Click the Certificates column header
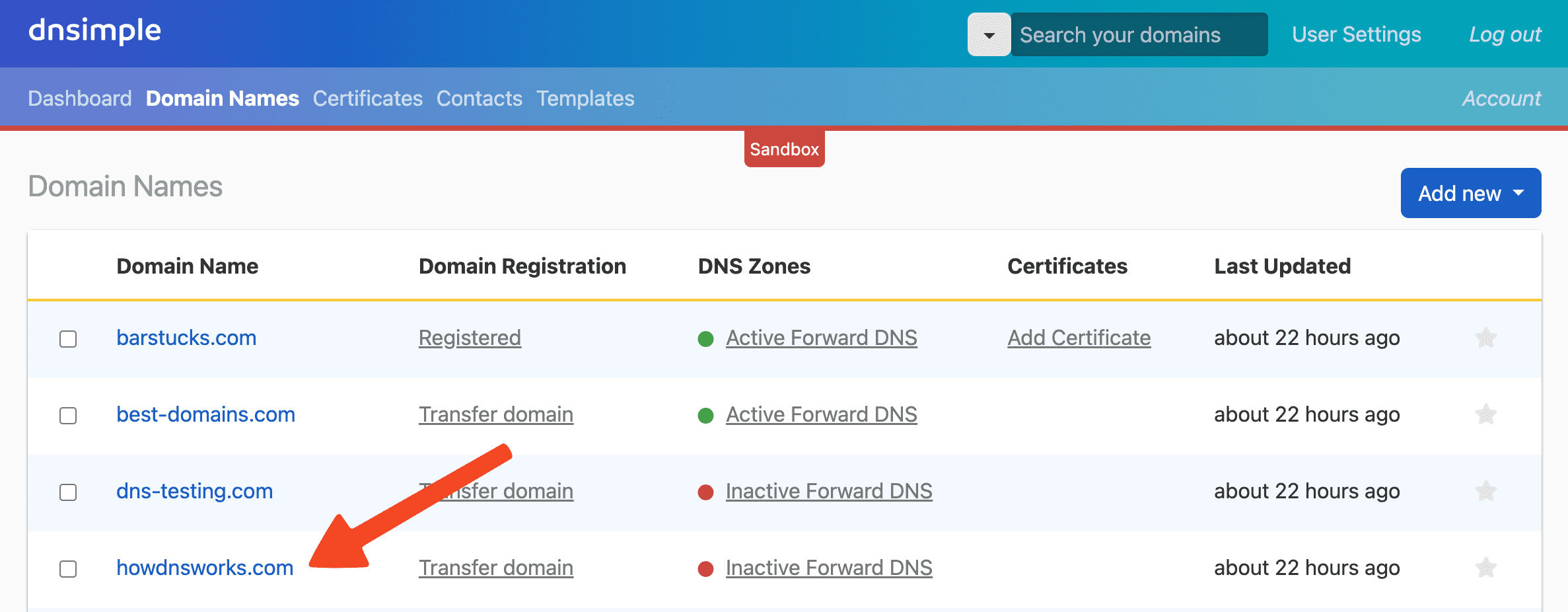 click(1067, 266)
